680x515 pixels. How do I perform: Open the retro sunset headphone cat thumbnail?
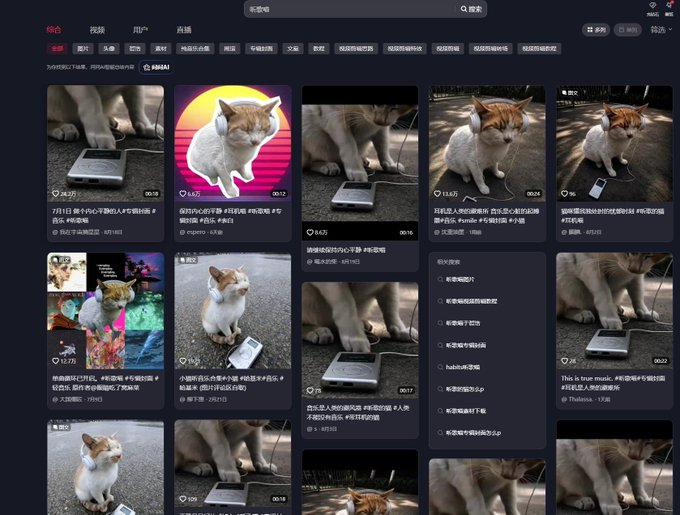232,143
